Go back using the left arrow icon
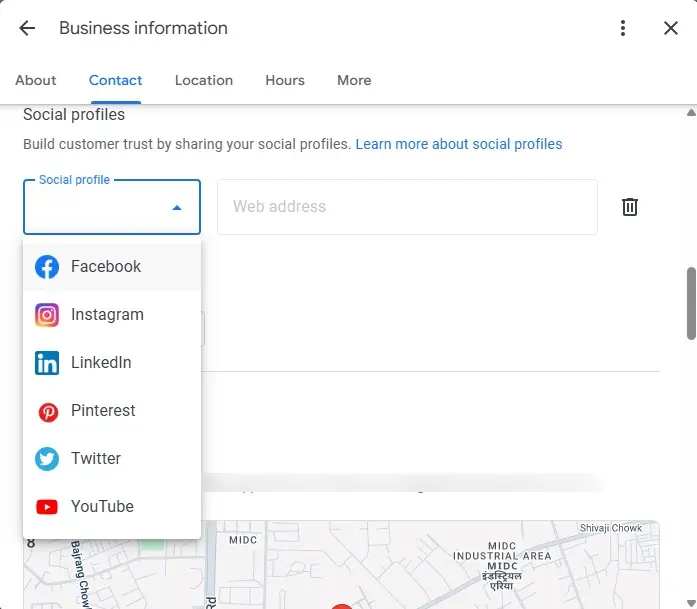Viewport: 697px width, 609px height. 27,28
